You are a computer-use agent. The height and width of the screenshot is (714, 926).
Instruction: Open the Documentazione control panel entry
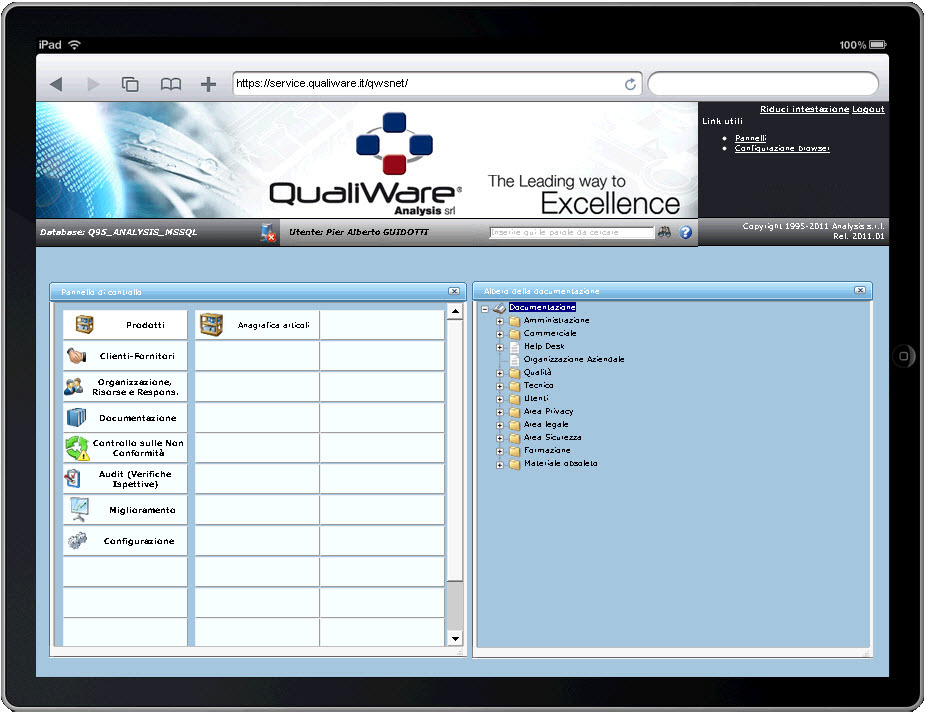click(125, 418)
